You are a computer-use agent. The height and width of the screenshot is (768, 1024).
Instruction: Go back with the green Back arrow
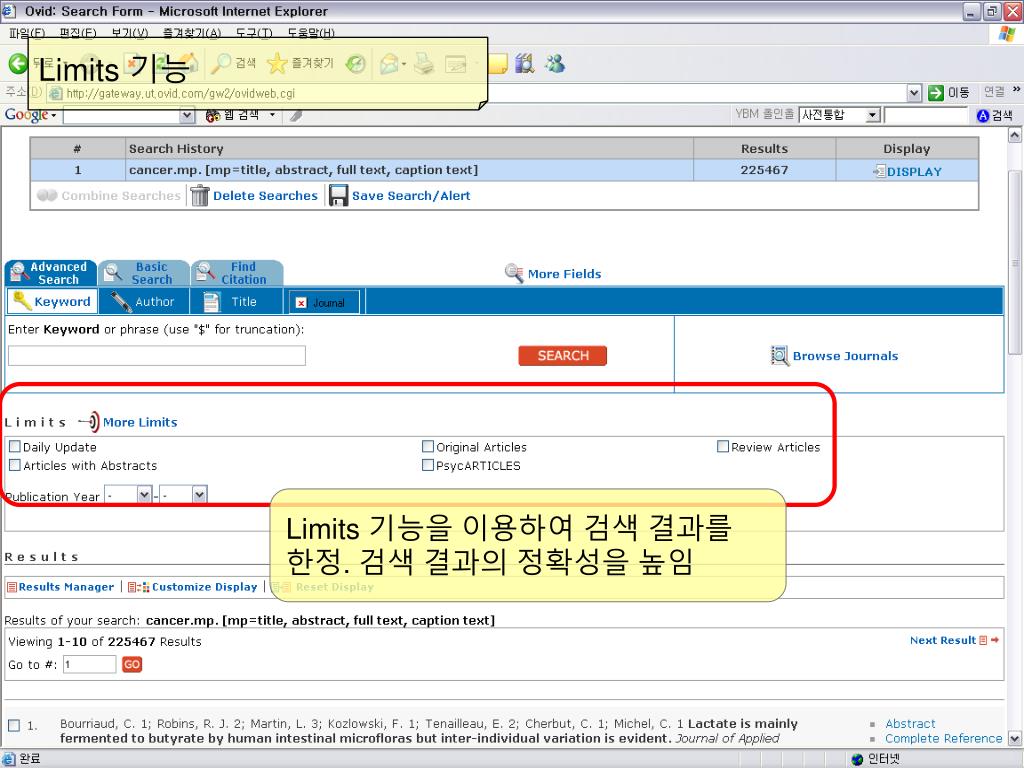pos(18,63)
